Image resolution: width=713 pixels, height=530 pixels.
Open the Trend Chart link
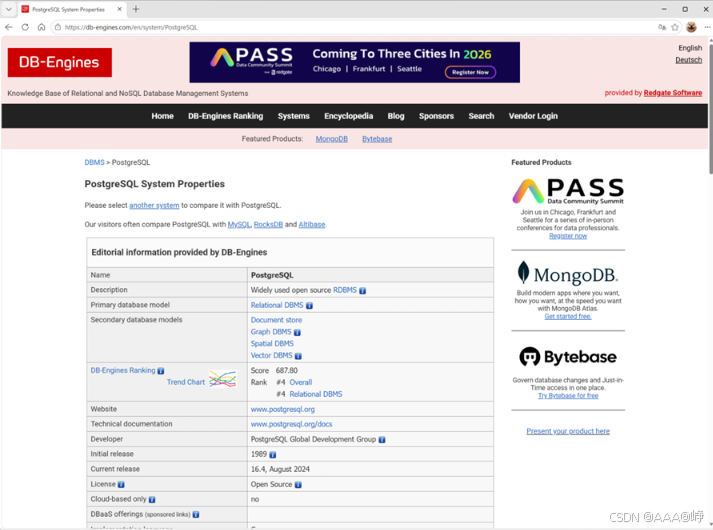tap(186, 382)
